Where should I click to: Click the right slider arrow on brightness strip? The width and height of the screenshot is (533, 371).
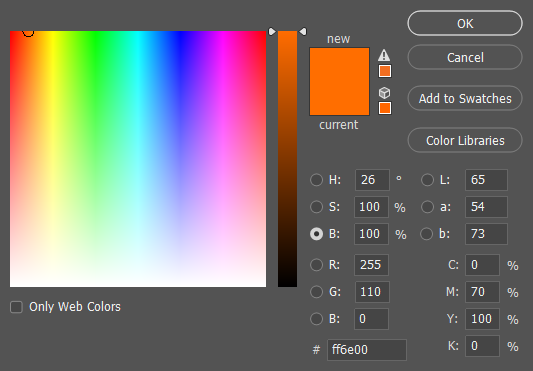303,32
